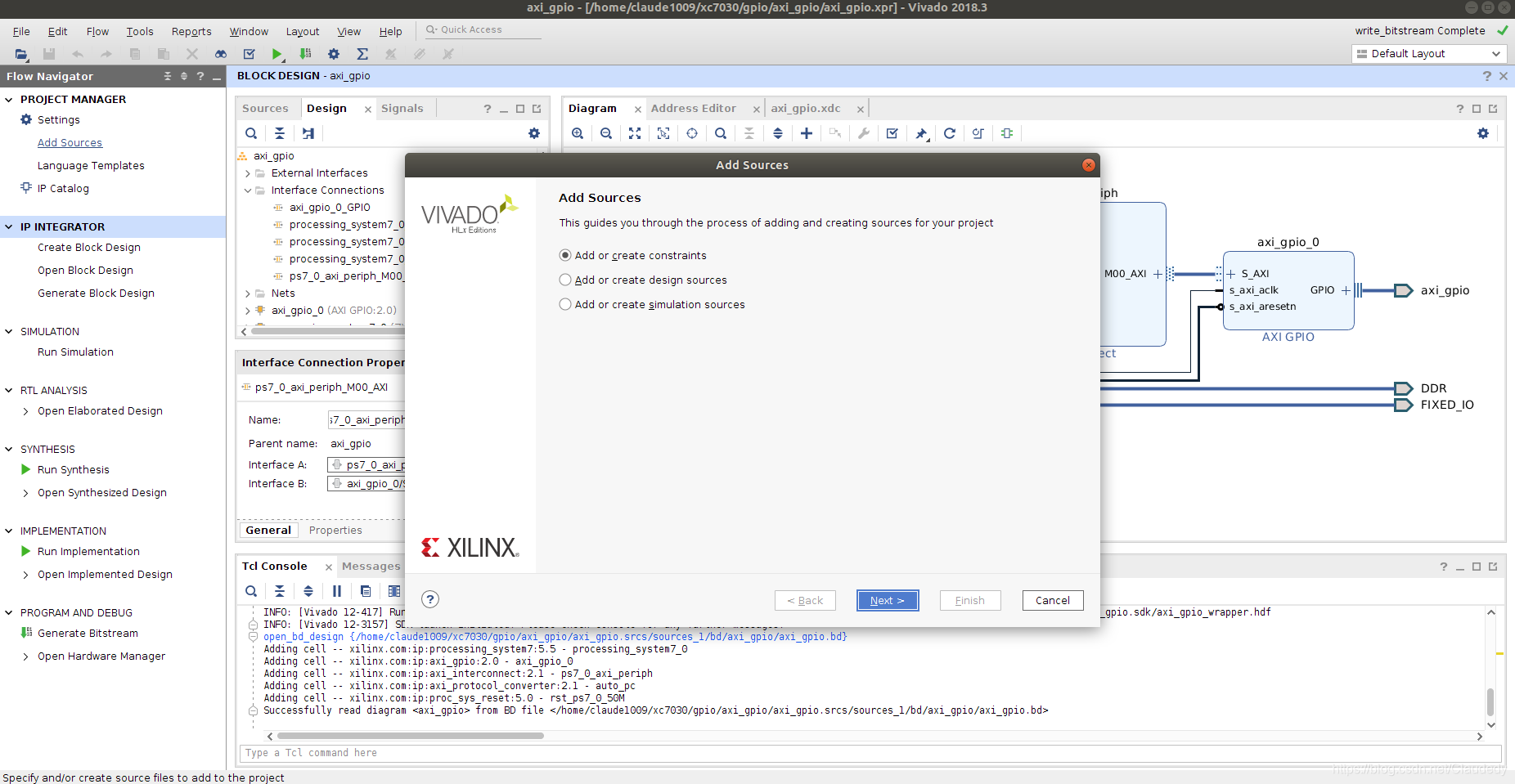Collapse the PROJECT MANAGER section
Screen dimensions: 1515x784
tap(9, 99)
